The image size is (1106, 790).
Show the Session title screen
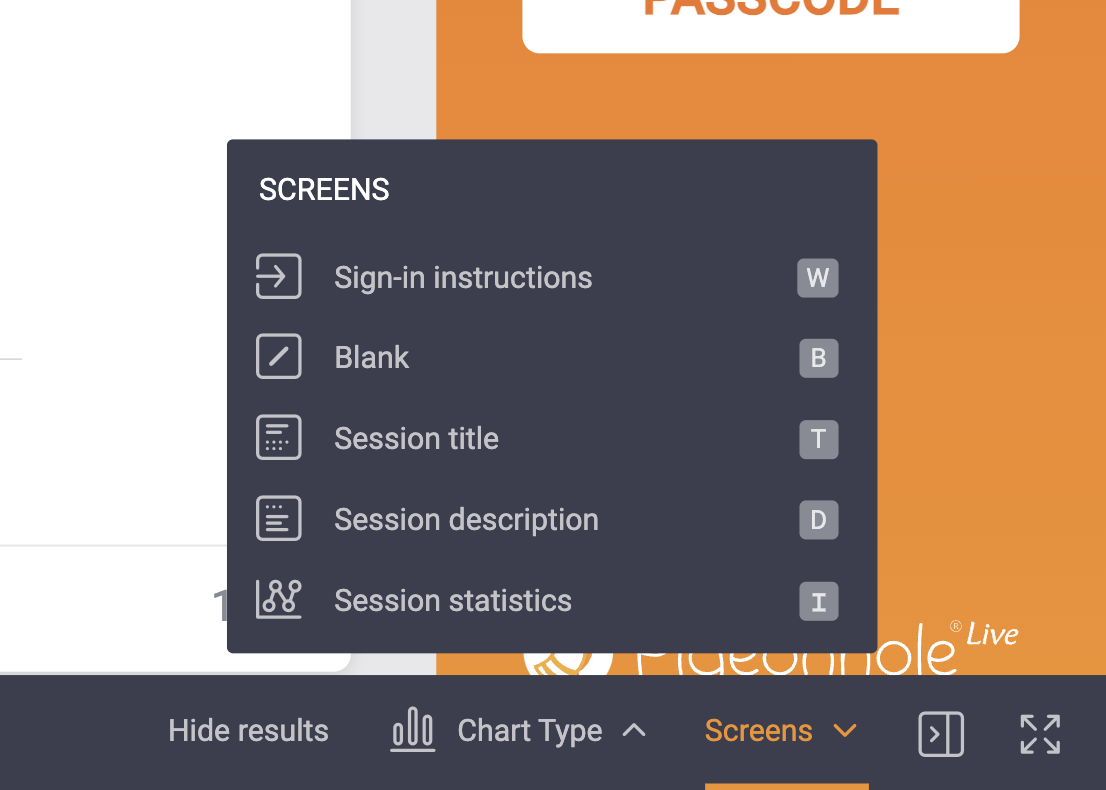click(416, 438)
